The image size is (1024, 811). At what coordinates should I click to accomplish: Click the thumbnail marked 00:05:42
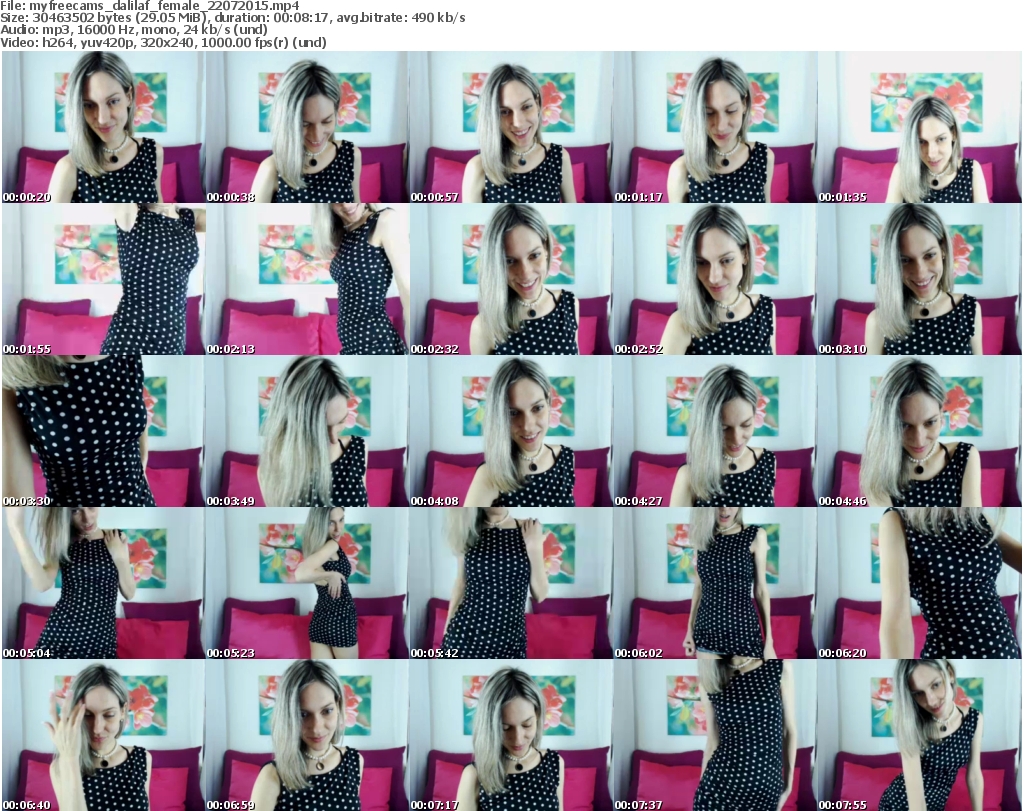(511, 583)
